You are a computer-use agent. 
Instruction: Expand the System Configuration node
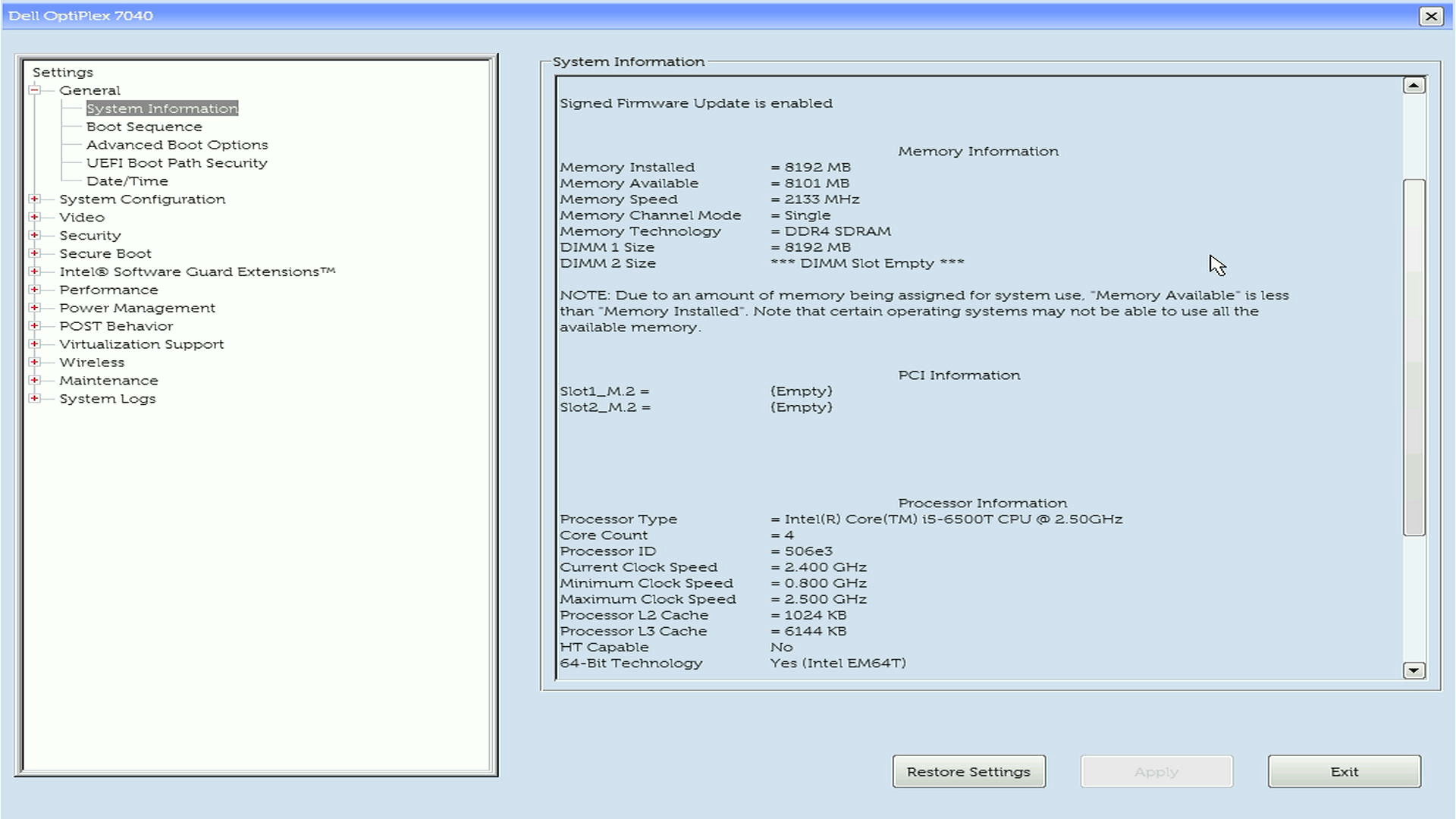pos(34,199)
